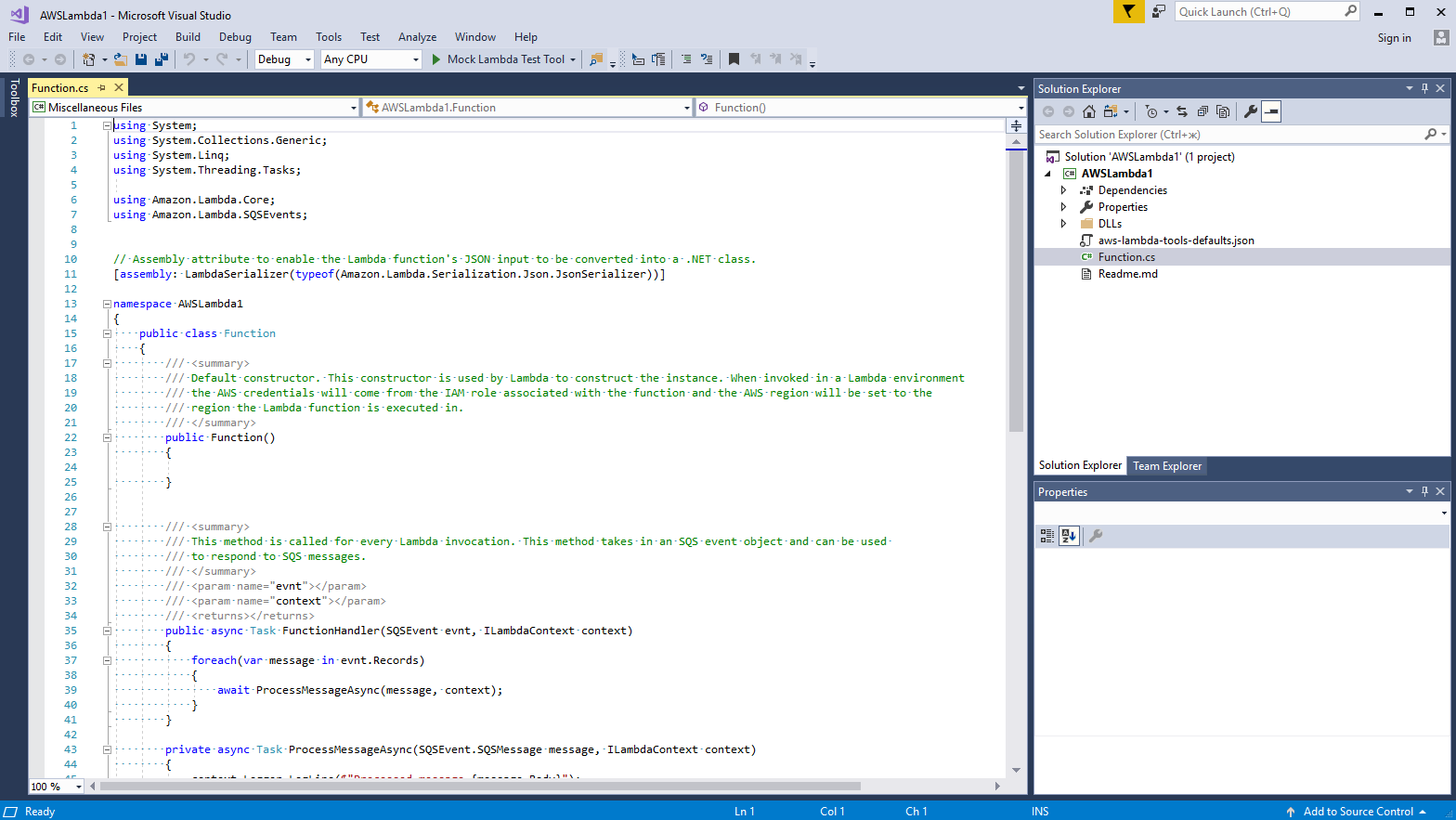Open the Toolbox side panel tab

14,98
